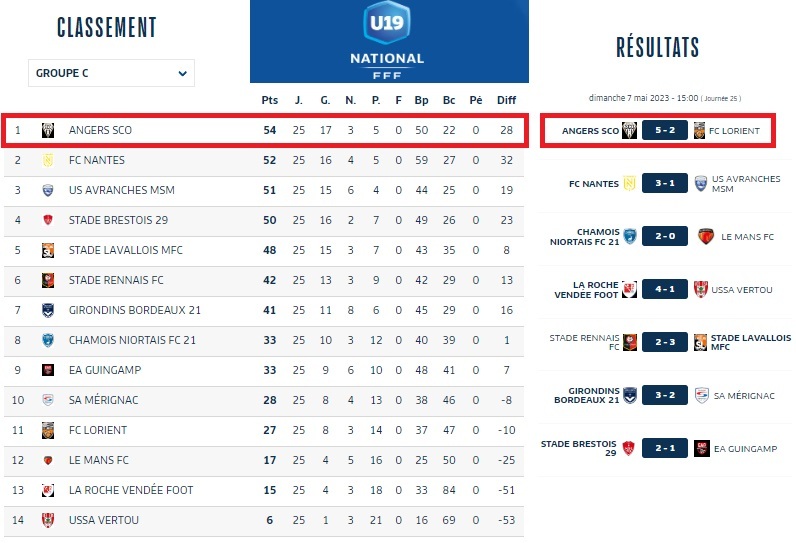Viewport: 796px width, 543px height.
Task: Click the FC Nantes crest in standings
Action: 48,160
